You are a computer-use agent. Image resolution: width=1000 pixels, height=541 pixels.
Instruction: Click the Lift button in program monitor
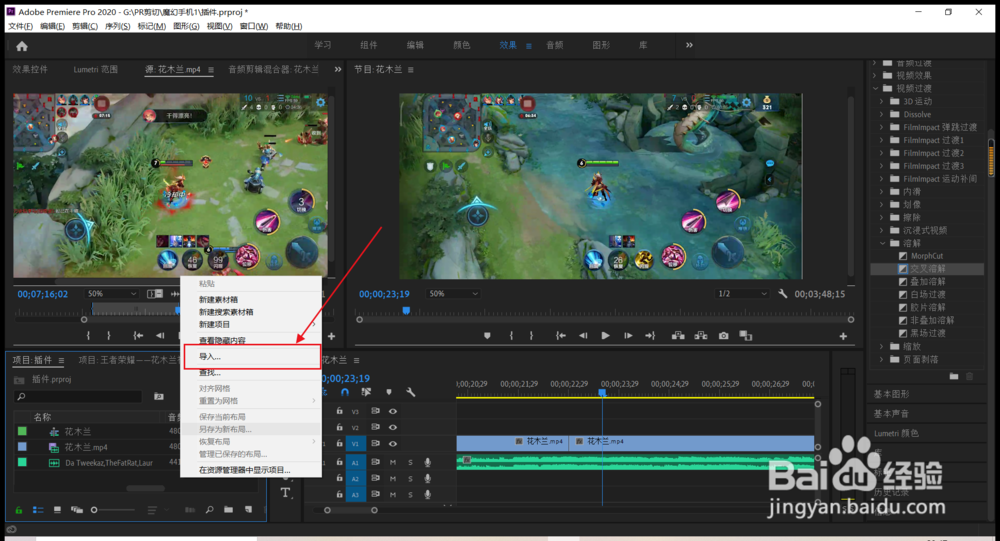[678, 336]
